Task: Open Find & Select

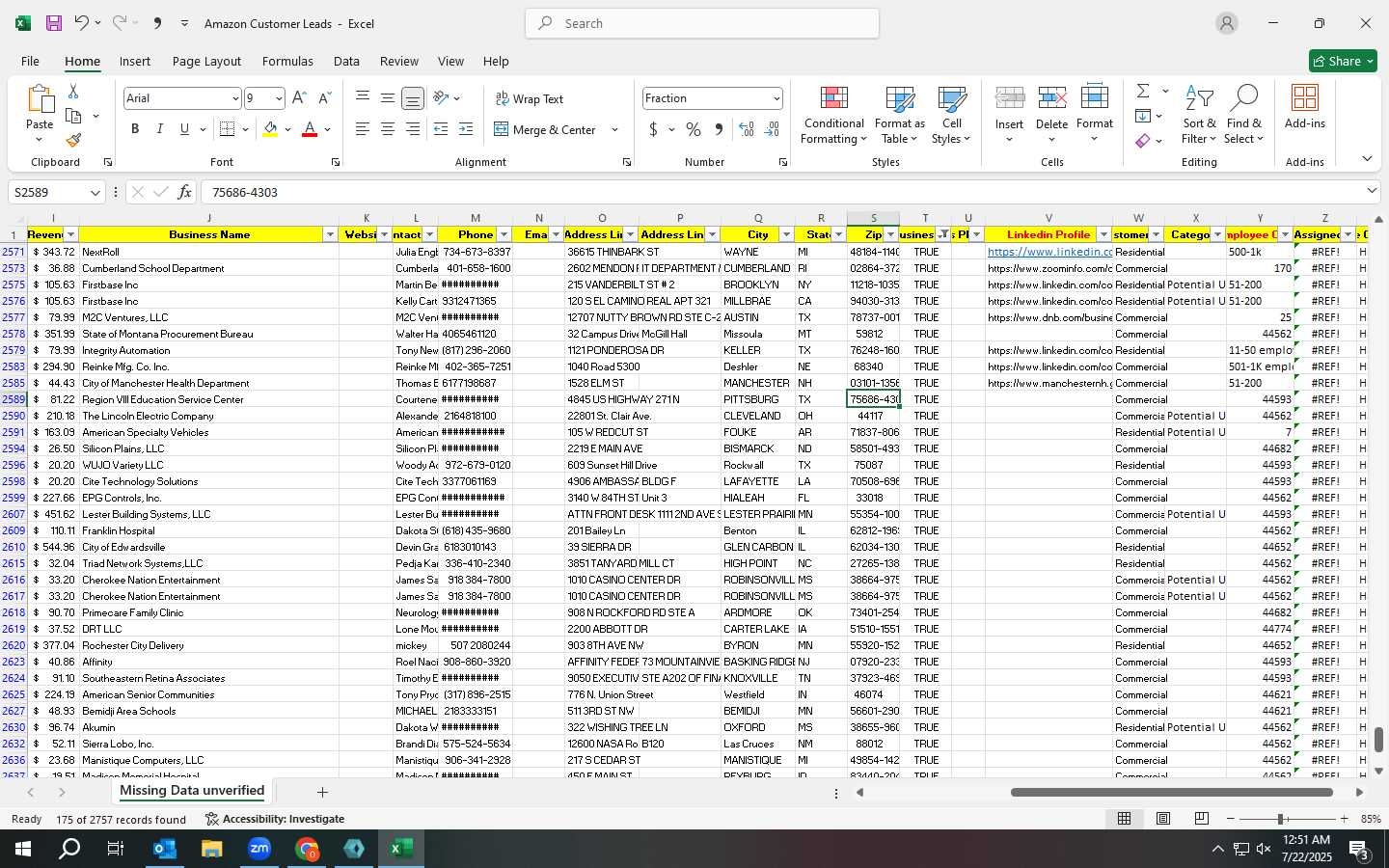Action: (x=1243, y=116)
